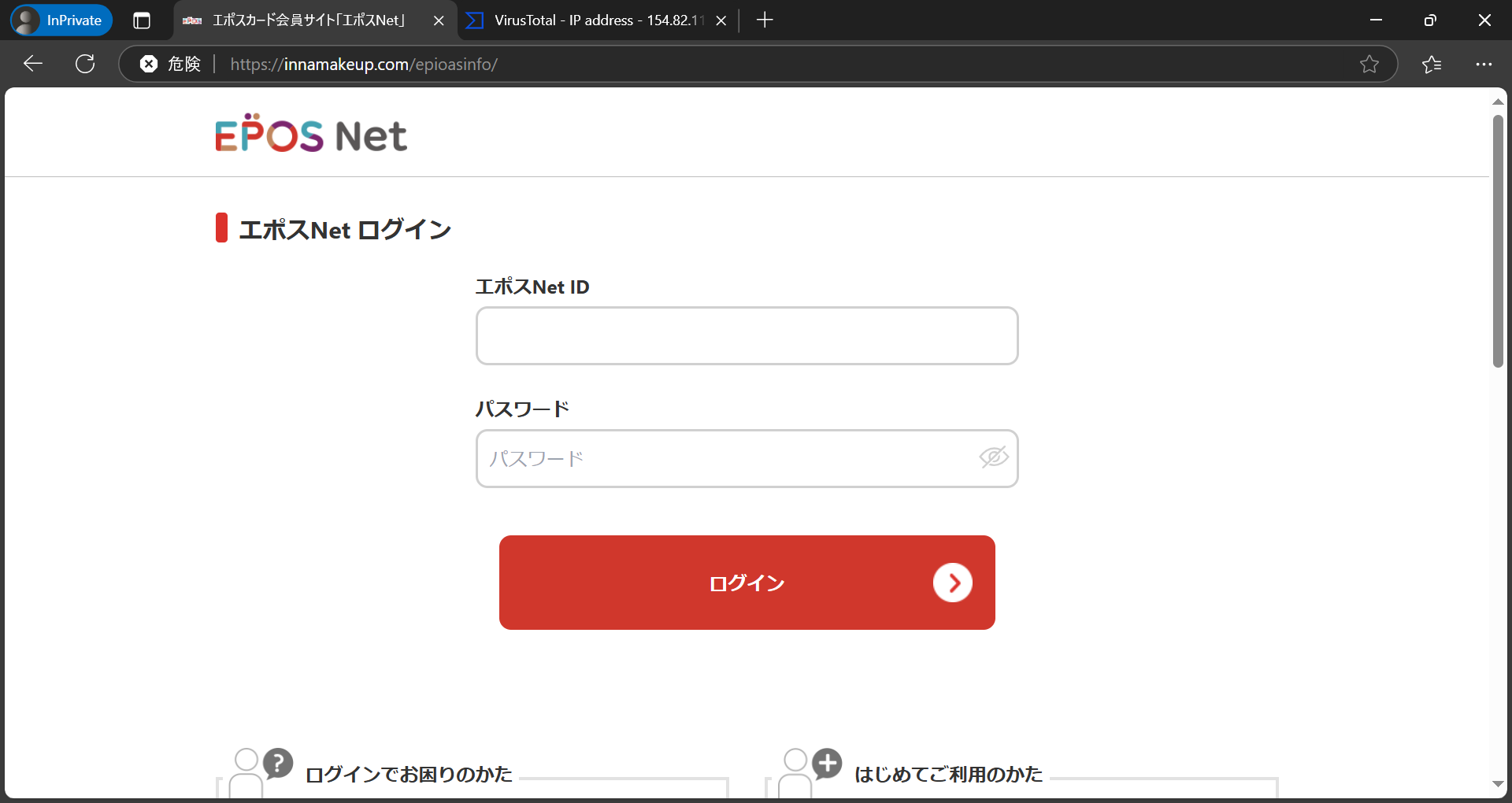The height and width of the screenshot is (803, 1512).
Task: Click the EPOS Net logo
Action: point(311,135)
